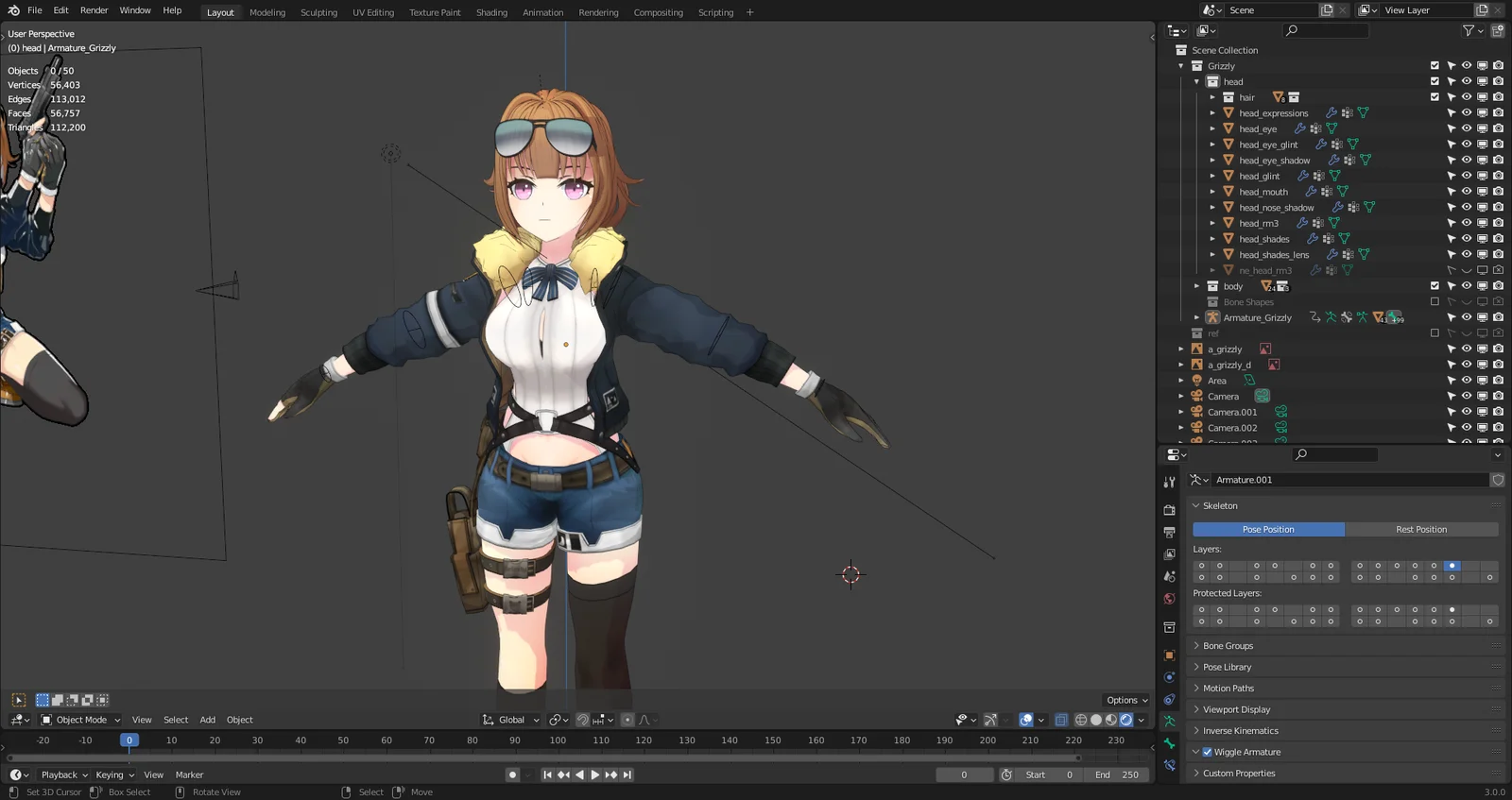The image size is (1512, 800).
Task: Click frame 100 on the timeline ruler
Action: tap(558, 740)
